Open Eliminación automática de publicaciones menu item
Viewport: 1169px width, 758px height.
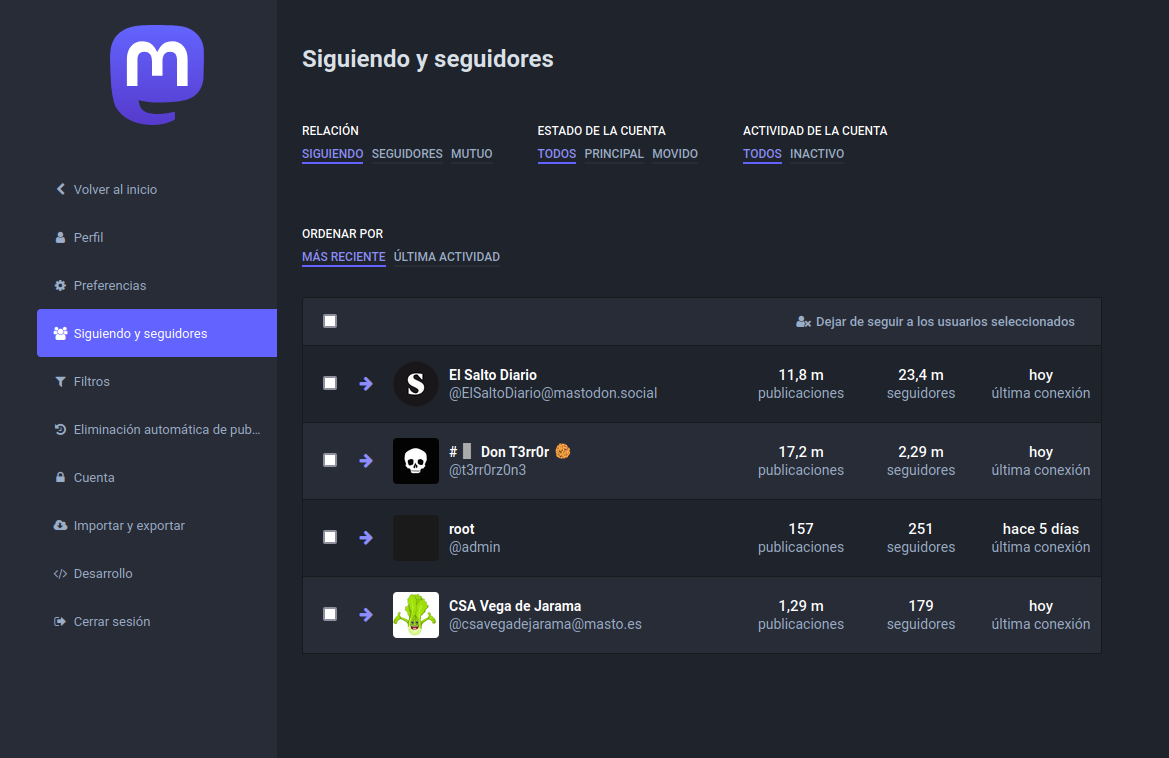(167, 429)
